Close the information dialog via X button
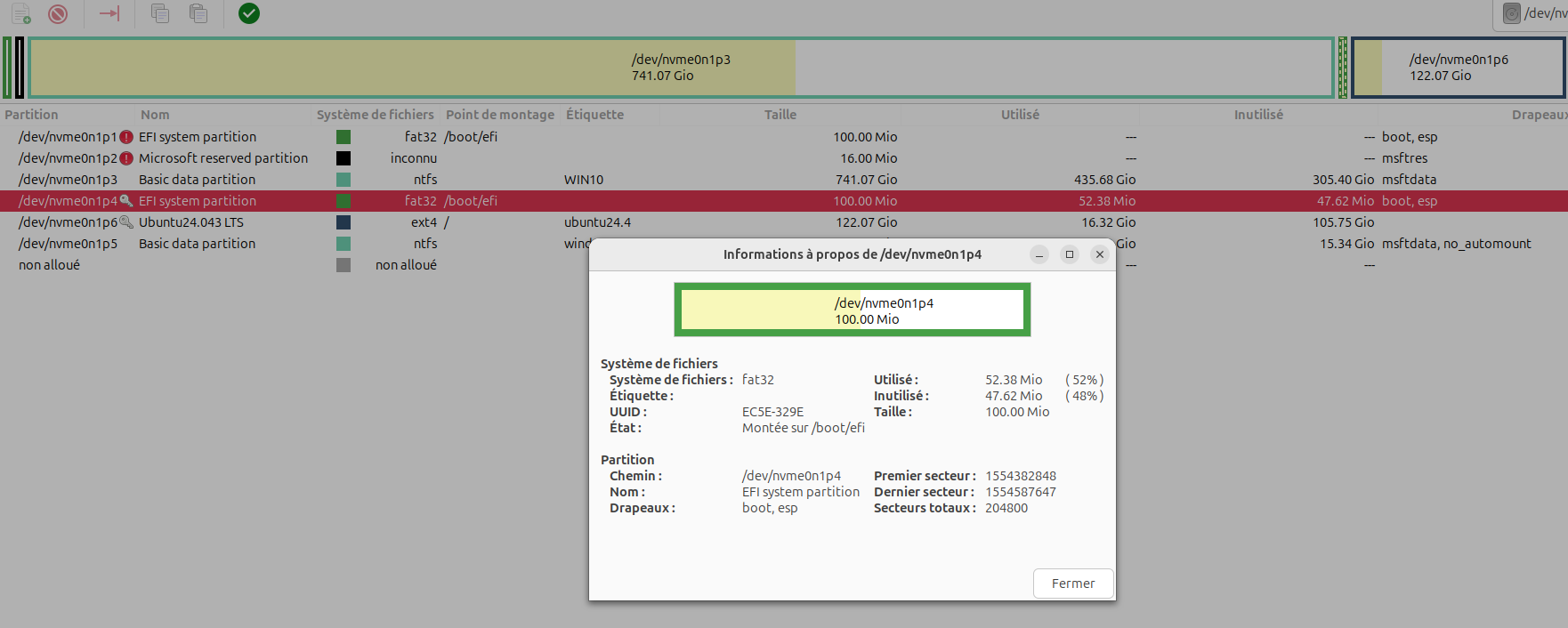Viewport: 1568px width, 628px height. point(1100,254)
